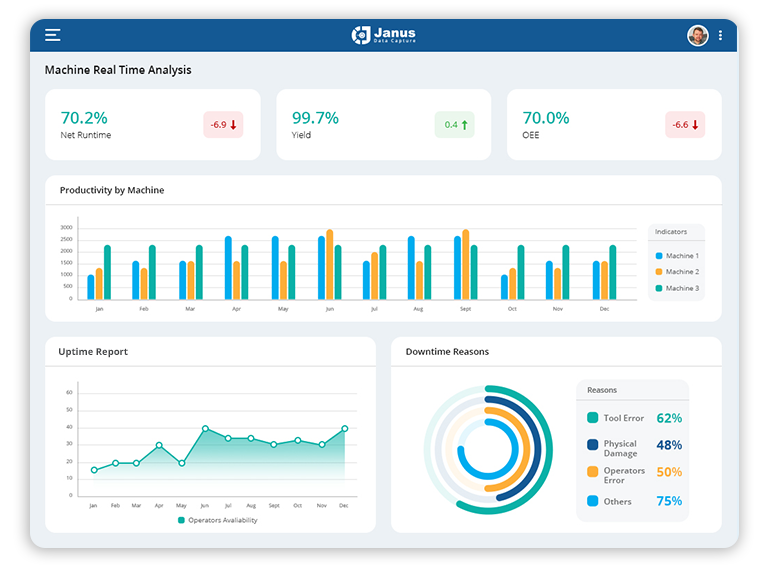Open the hamburger menu
768x566 pixels.
coord(53,35)
